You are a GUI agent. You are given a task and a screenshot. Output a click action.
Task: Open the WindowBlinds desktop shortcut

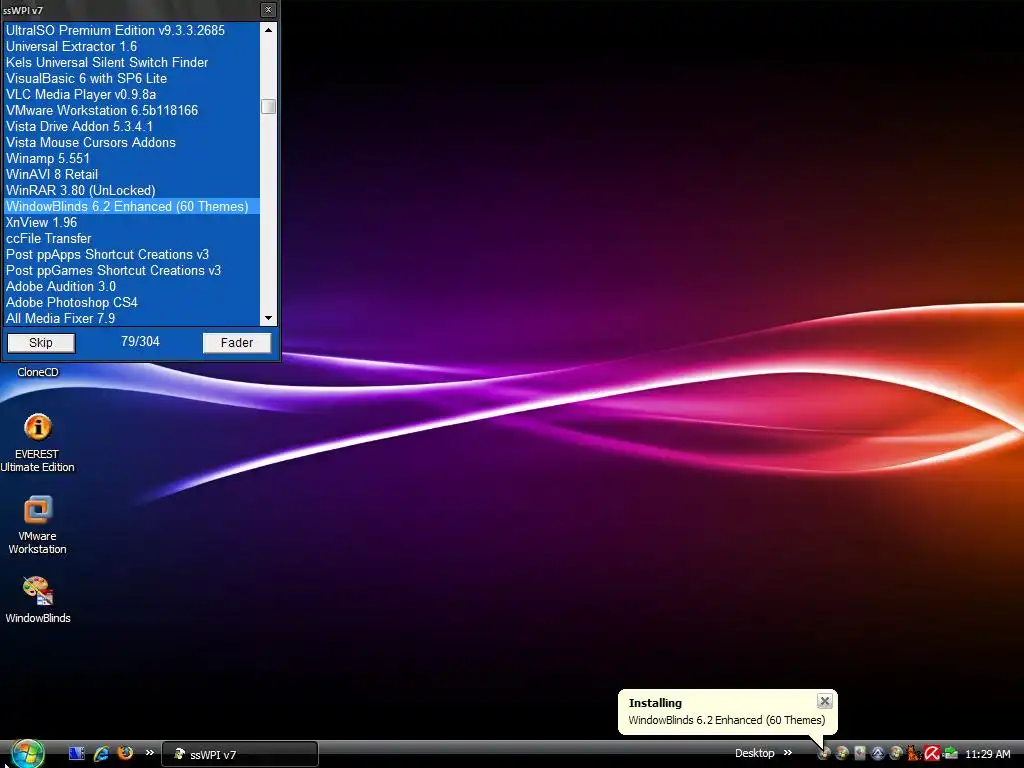coord(37,600)
